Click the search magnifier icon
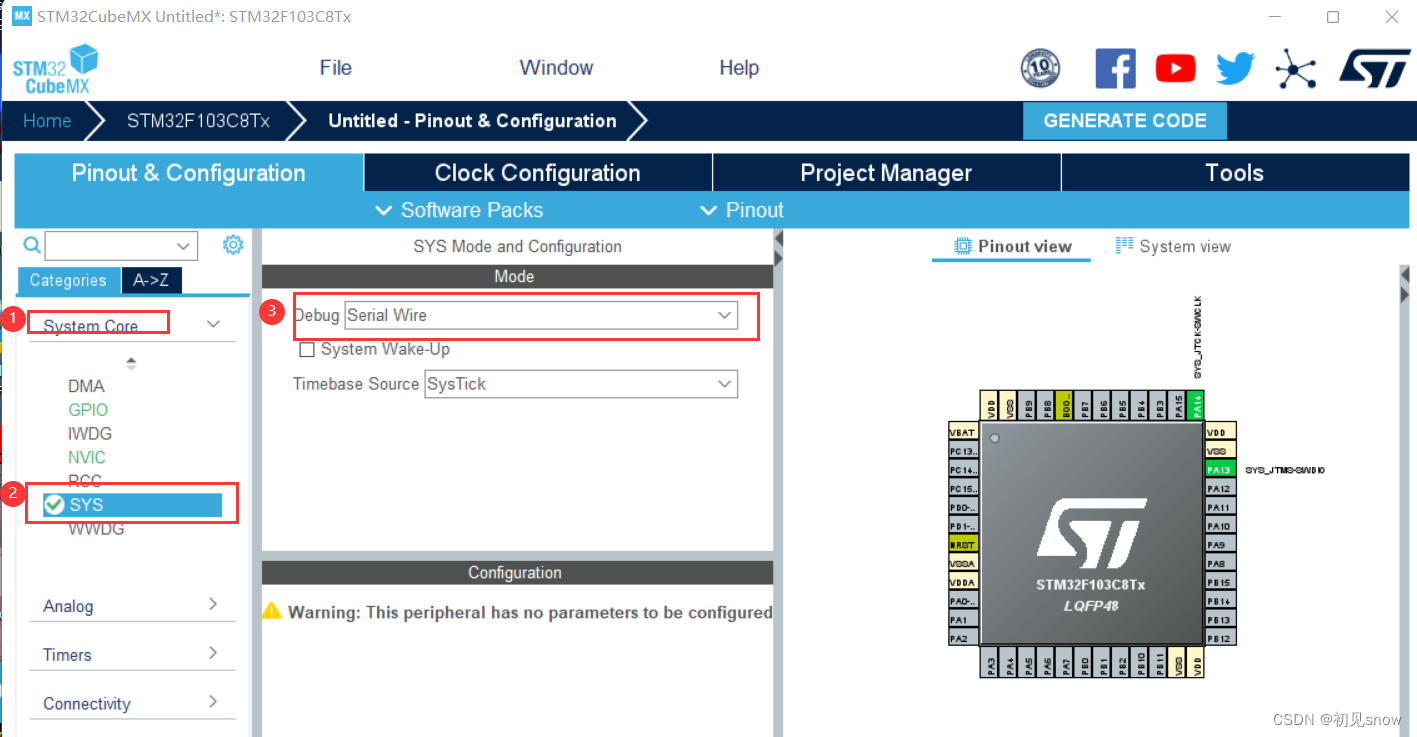Screen dimensions: 1417x737 (x=32, y=245)
